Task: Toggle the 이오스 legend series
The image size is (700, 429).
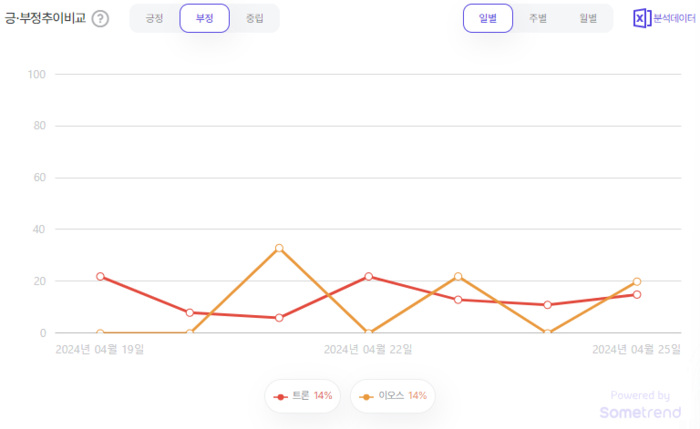Action: pyautogui.click(x=390, y=396)
